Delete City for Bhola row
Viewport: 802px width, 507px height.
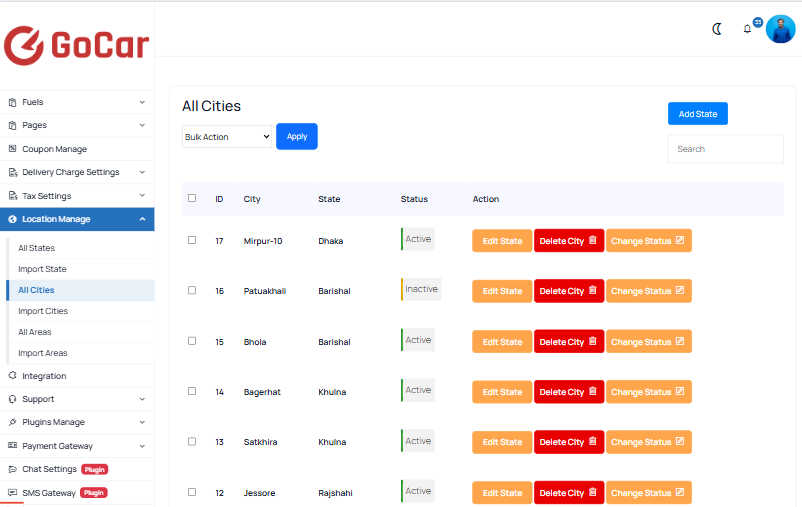pyautogui.click(x=569, y=341)
